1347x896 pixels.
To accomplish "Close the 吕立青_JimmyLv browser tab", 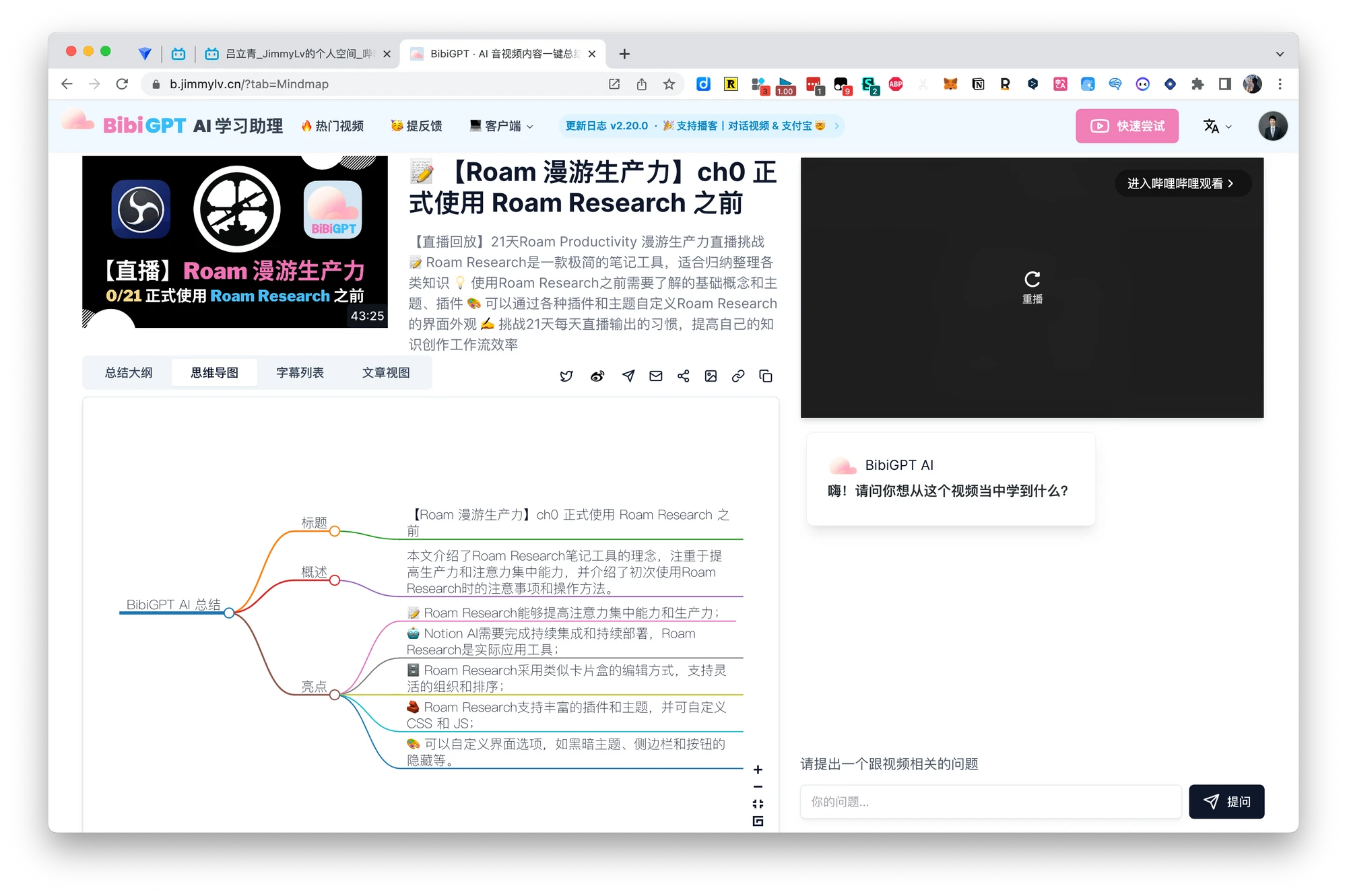I will 387,54.
